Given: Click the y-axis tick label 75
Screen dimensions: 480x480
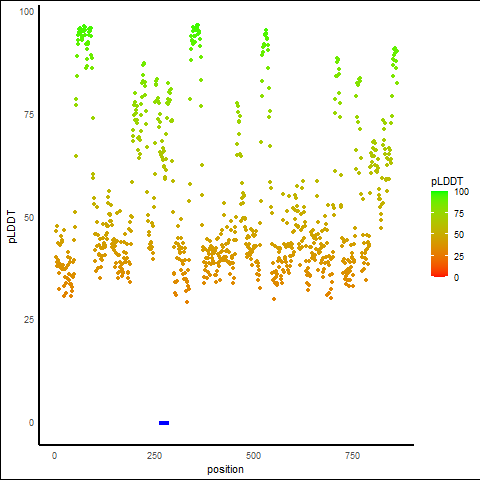Looking at the screenshot, I should (29, 115).
